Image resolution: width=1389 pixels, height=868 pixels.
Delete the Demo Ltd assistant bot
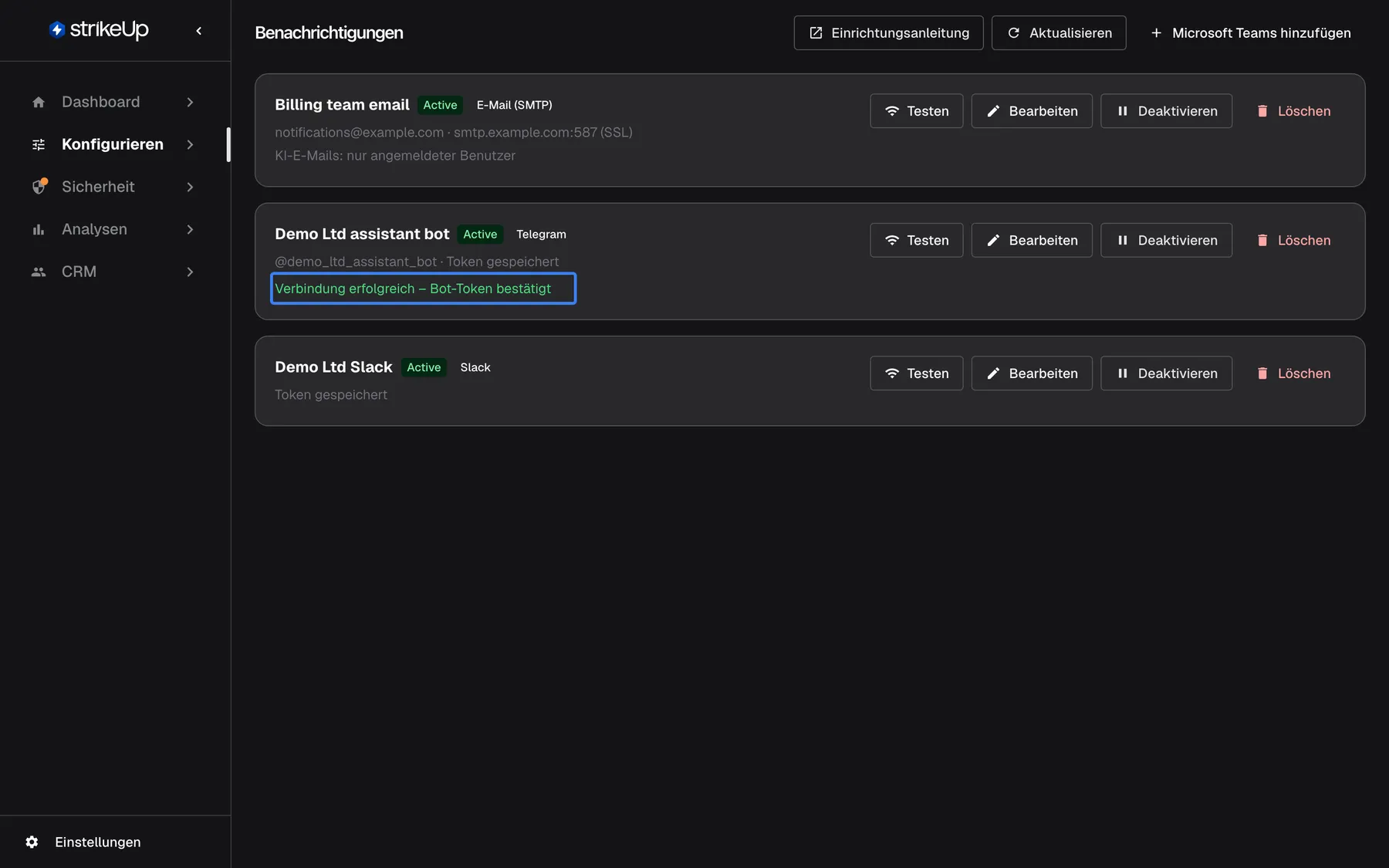(1293, 241)
